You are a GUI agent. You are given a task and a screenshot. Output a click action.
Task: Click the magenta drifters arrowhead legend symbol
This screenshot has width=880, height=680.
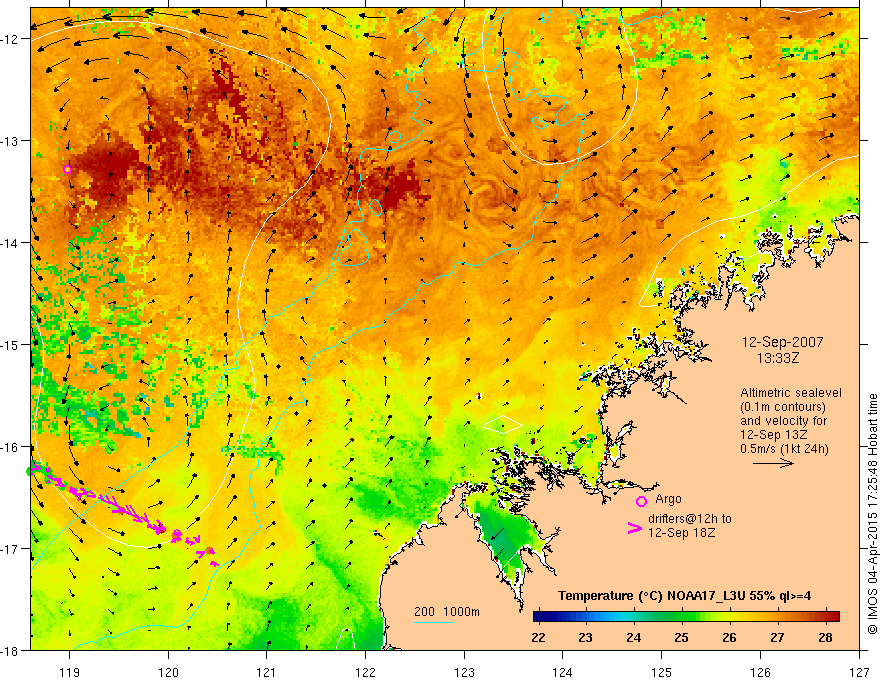point(634,527)
